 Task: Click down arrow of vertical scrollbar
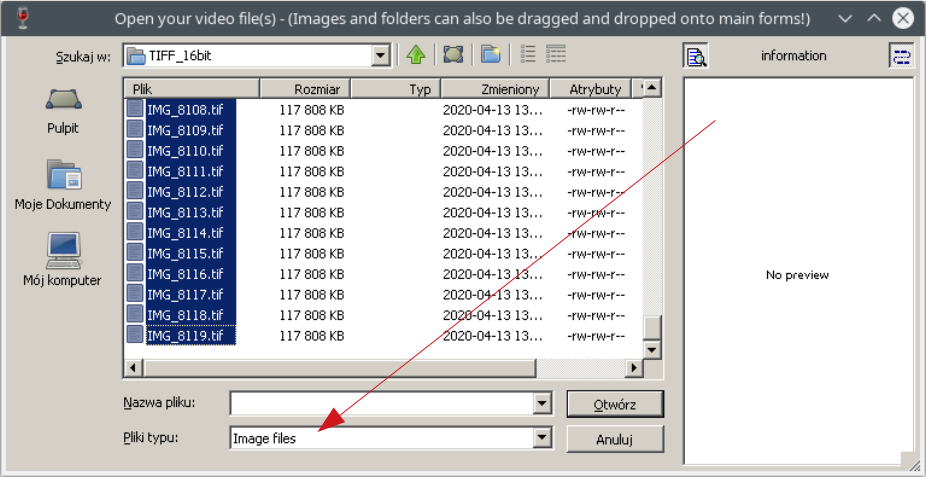(652, 349)
